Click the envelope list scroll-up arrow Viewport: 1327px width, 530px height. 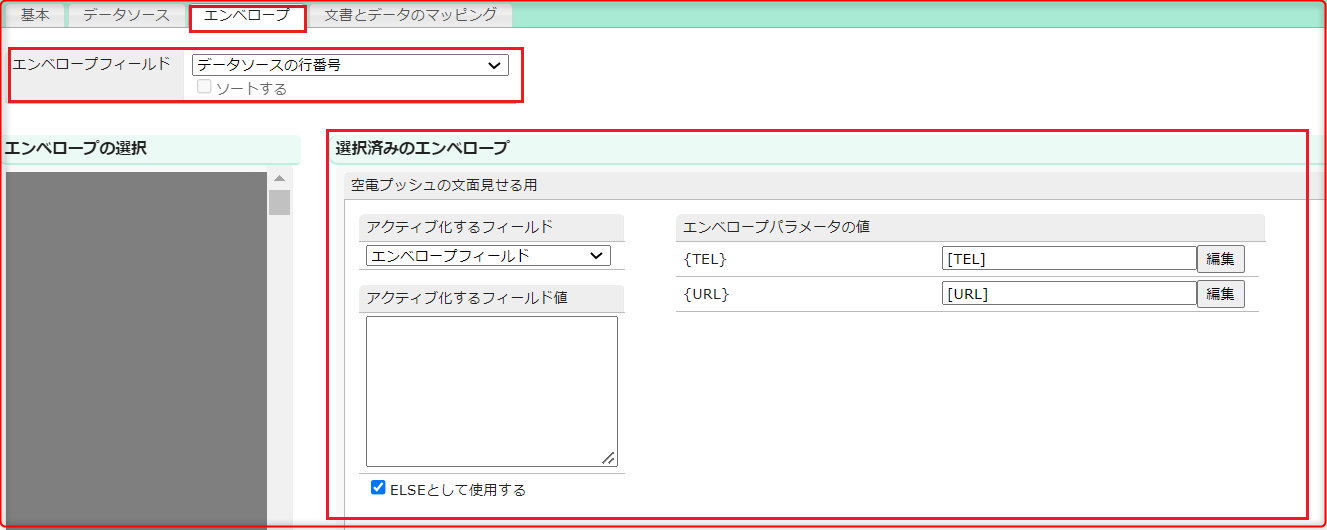click(279, 179)
